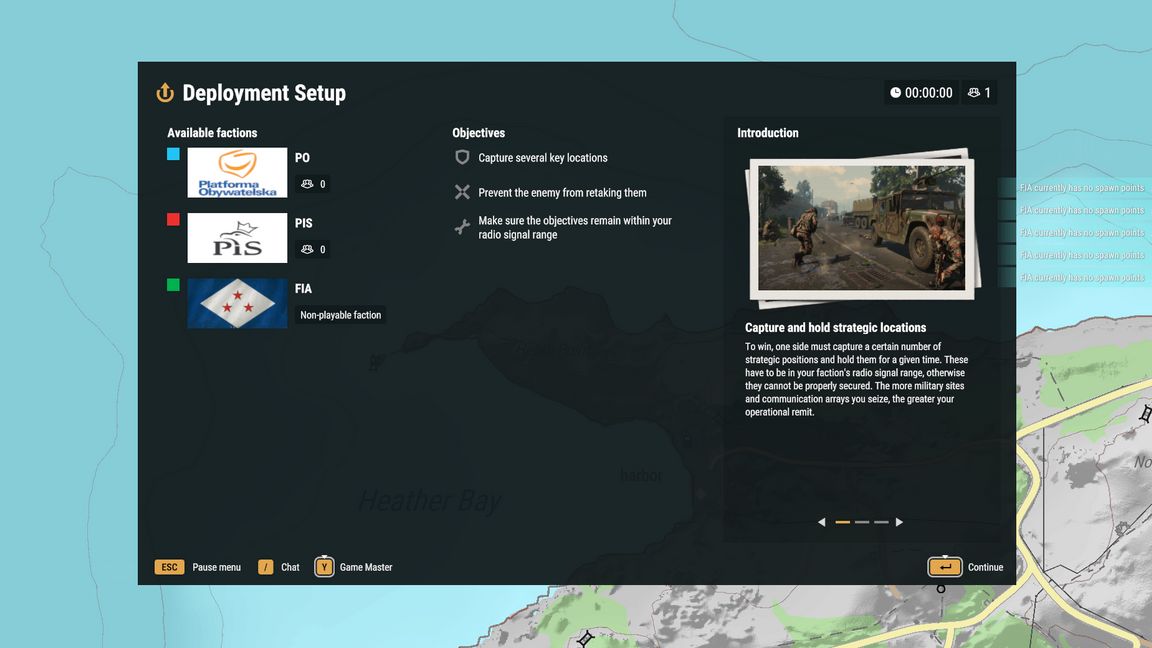Jump to the third introduction page indicator
This screenshot has width=1152, height=648.
881,522
